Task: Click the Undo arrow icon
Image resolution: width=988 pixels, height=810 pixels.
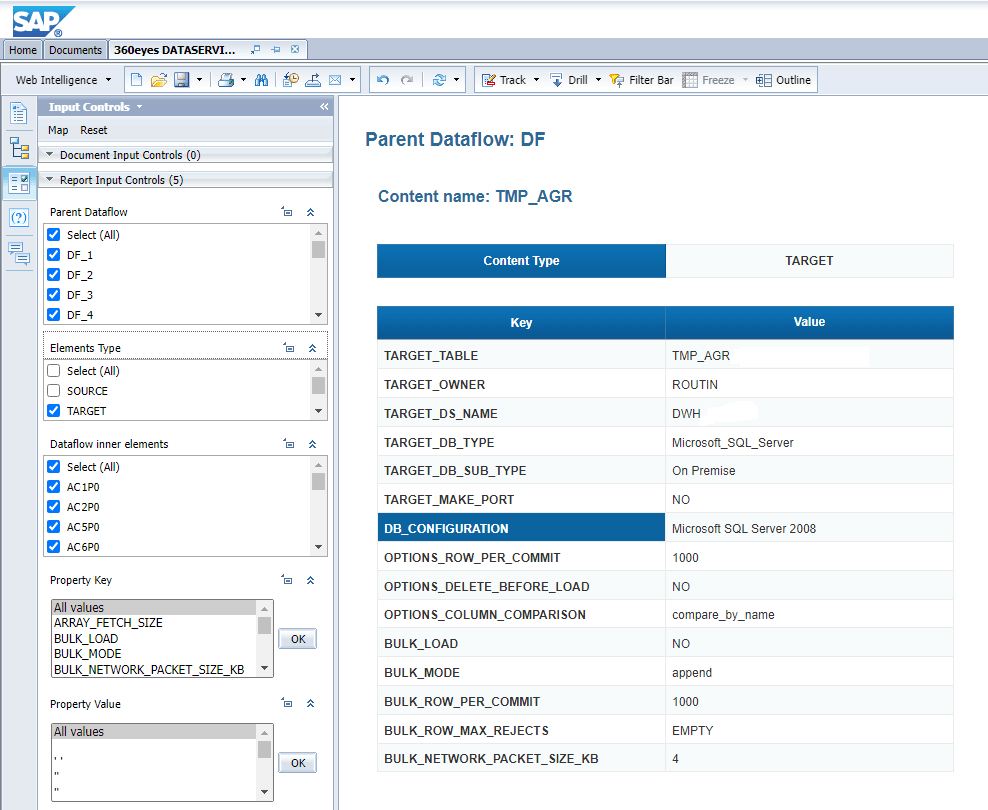Action: pos(382,80)
